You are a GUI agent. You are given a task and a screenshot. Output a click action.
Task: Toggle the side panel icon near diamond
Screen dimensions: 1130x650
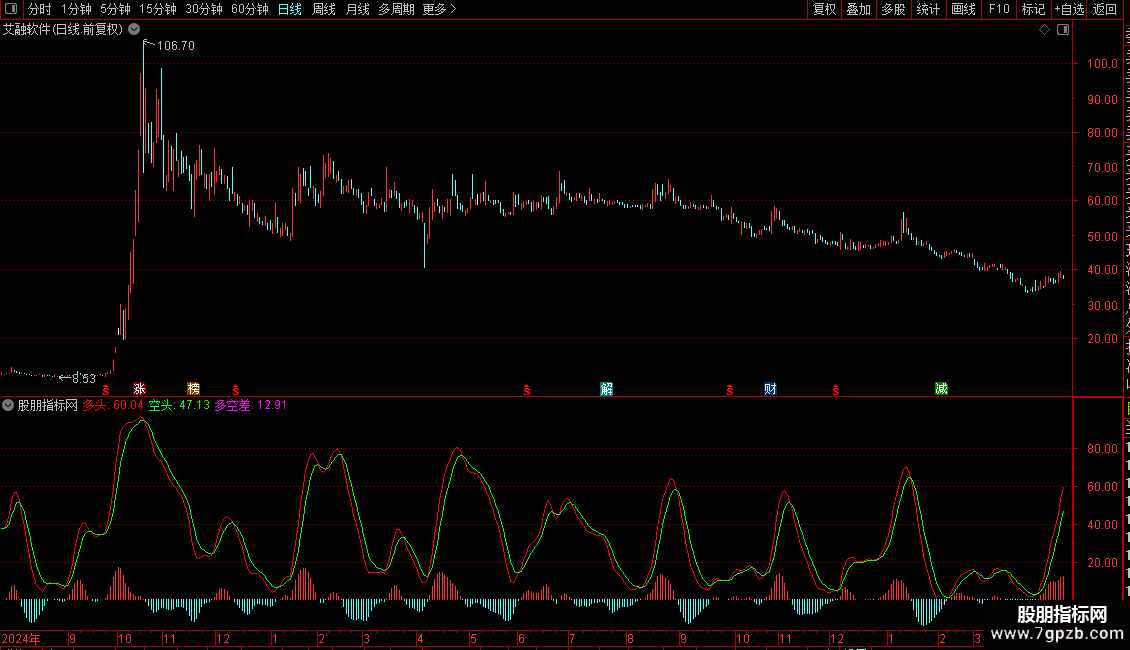tap(1063, 30)
